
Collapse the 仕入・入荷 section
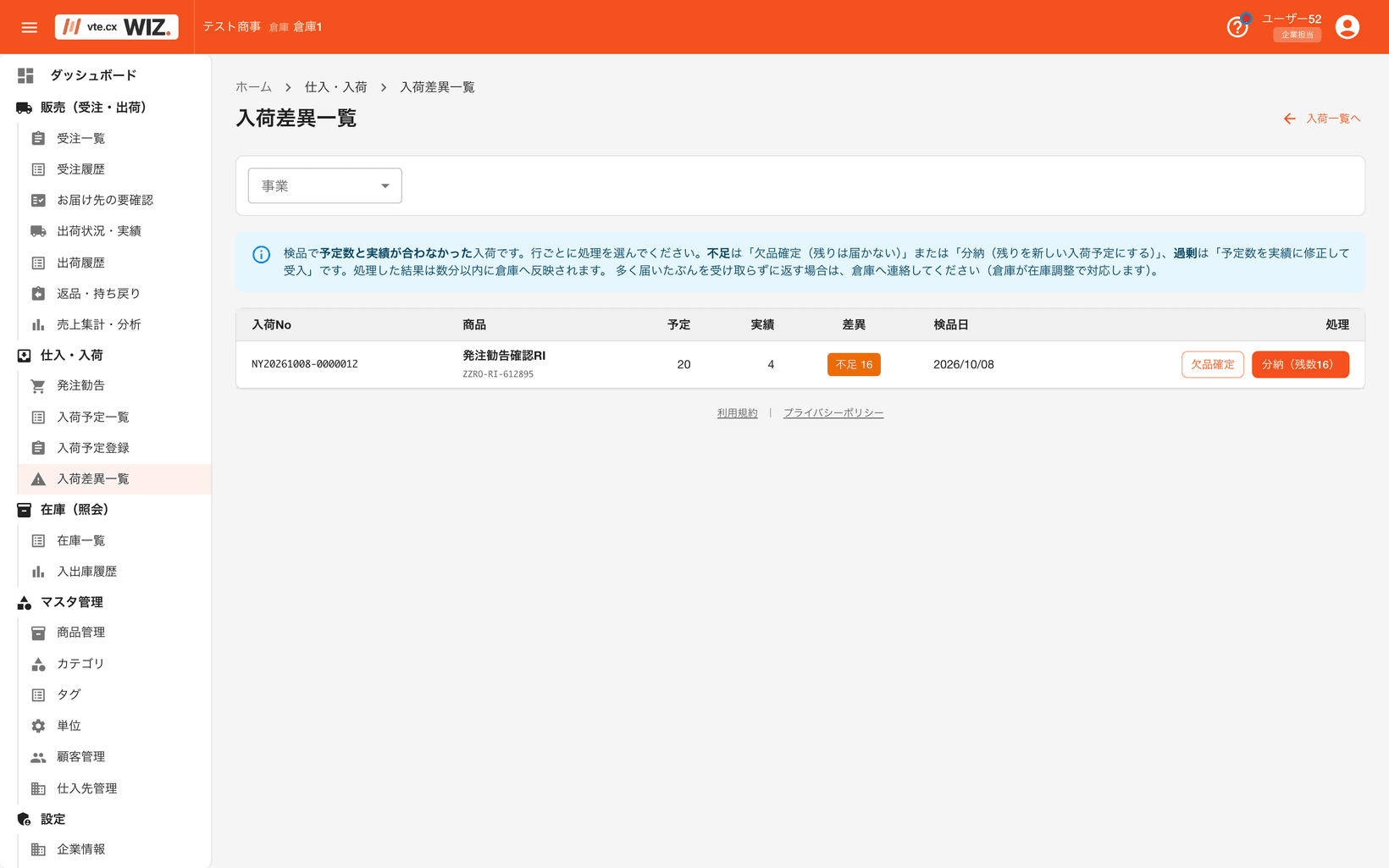[72, 356]
